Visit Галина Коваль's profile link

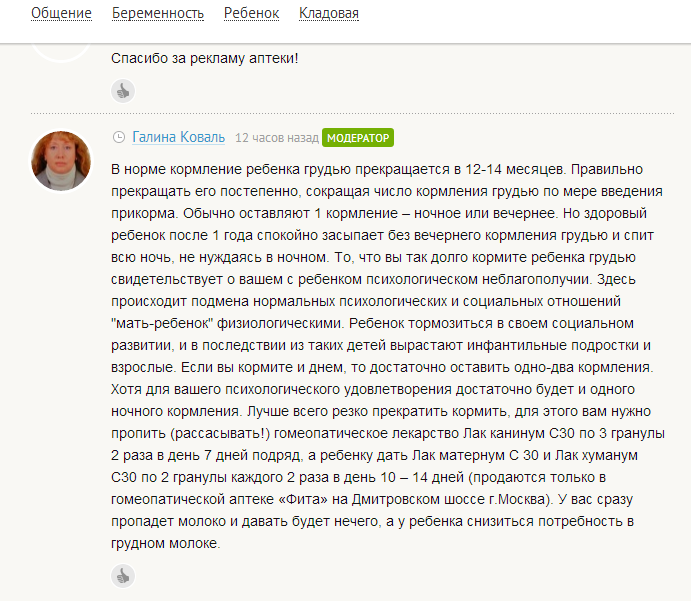coord(178,137)
